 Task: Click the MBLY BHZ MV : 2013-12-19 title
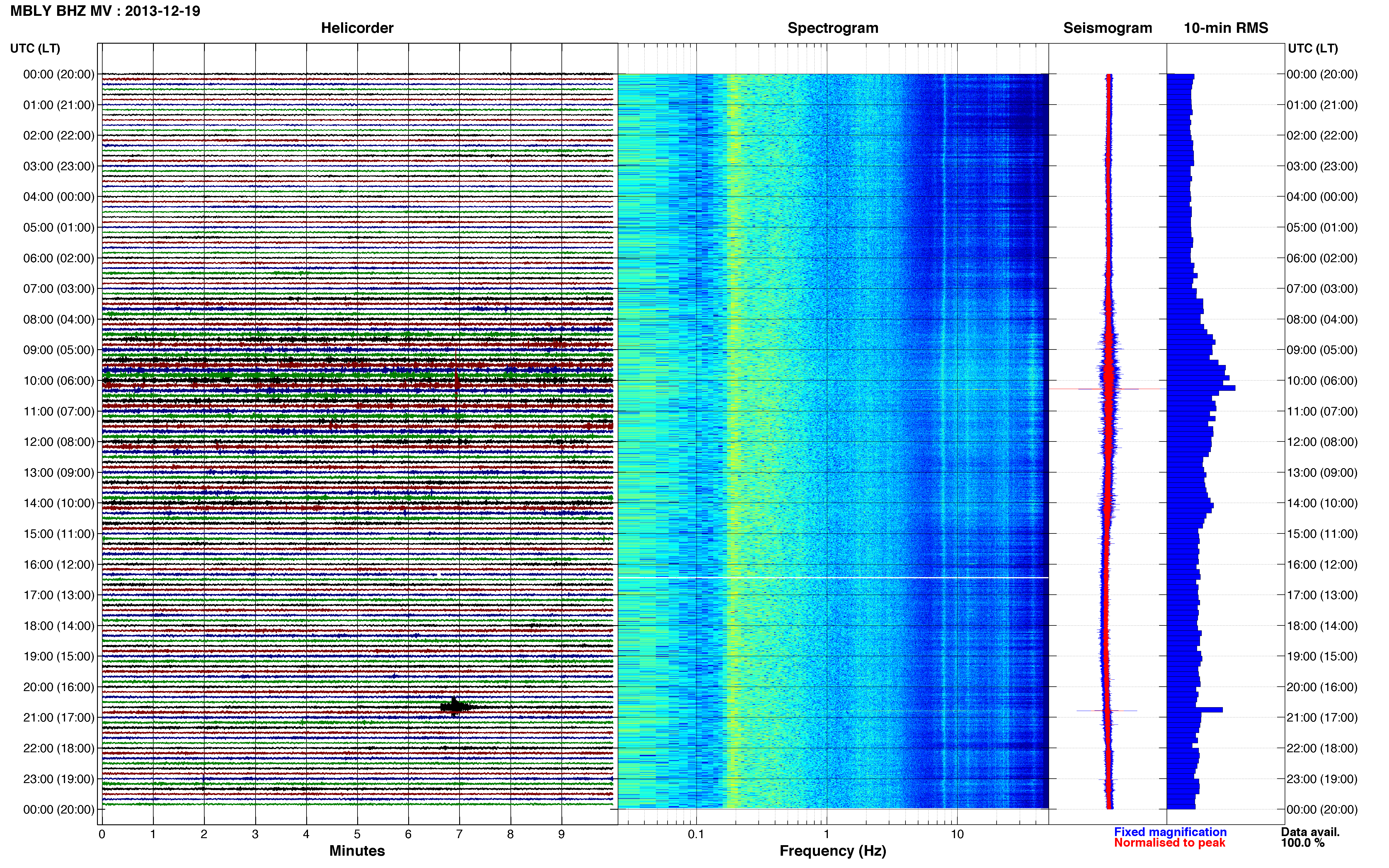click(105, 11)
